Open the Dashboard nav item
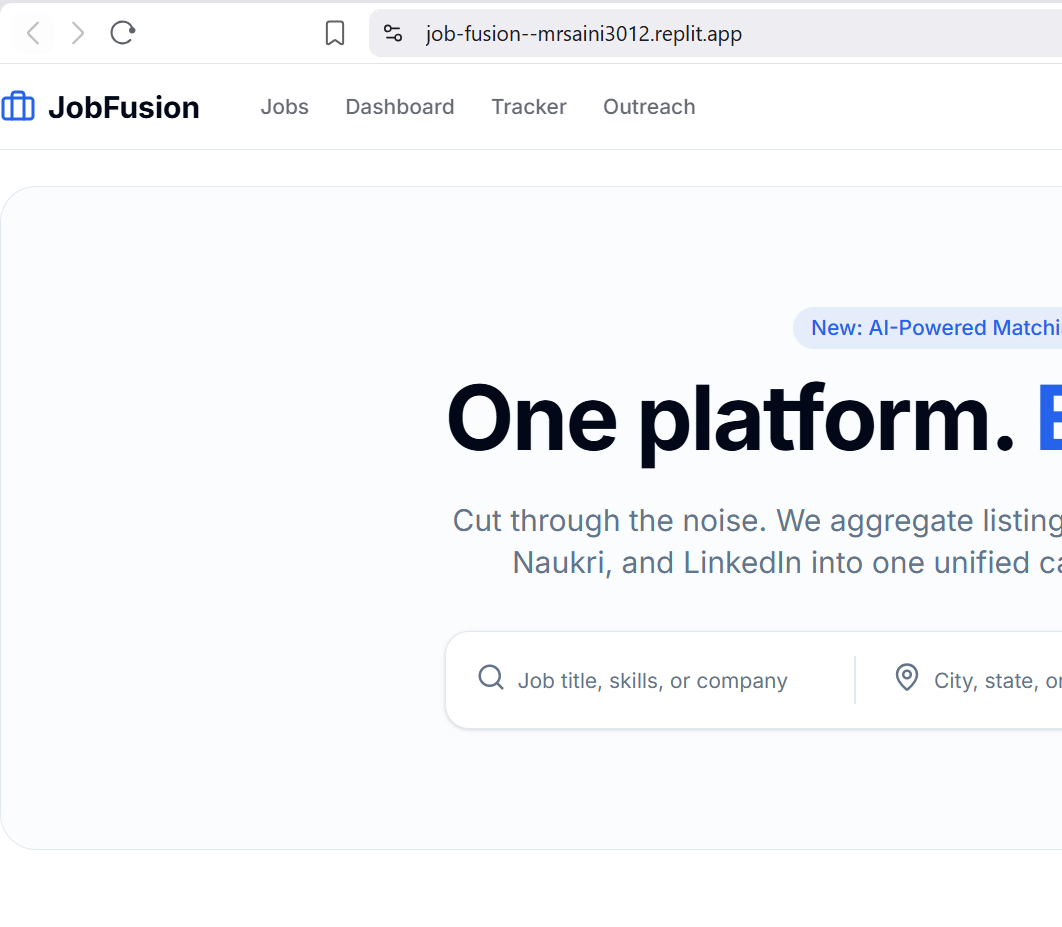The height and width of the screenshot is (927, 1062). coord(400,107)
